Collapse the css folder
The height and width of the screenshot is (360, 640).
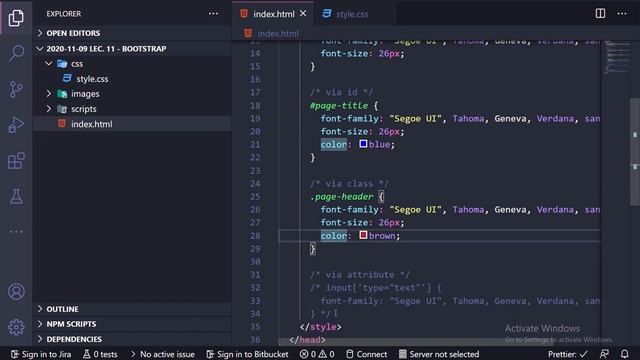pos(132,64)
